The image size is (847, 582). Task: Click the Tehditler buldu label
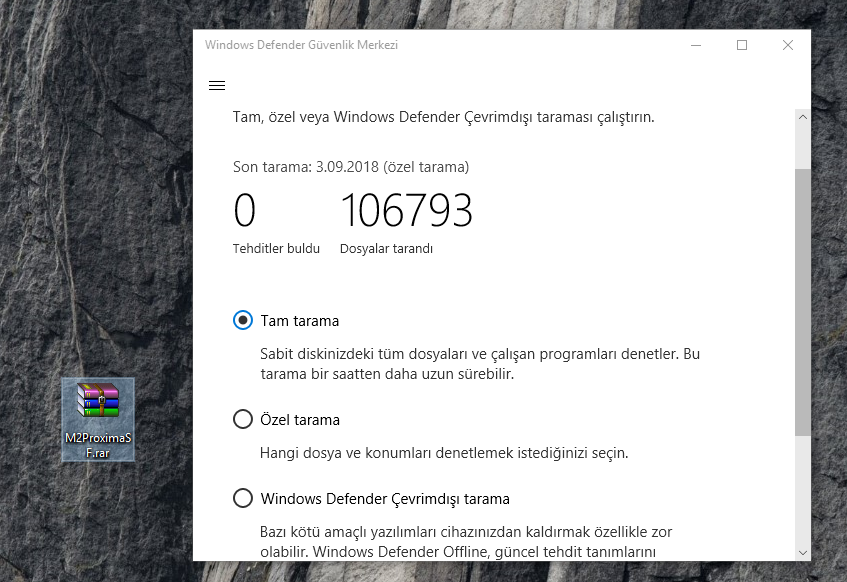pos(276,249)
